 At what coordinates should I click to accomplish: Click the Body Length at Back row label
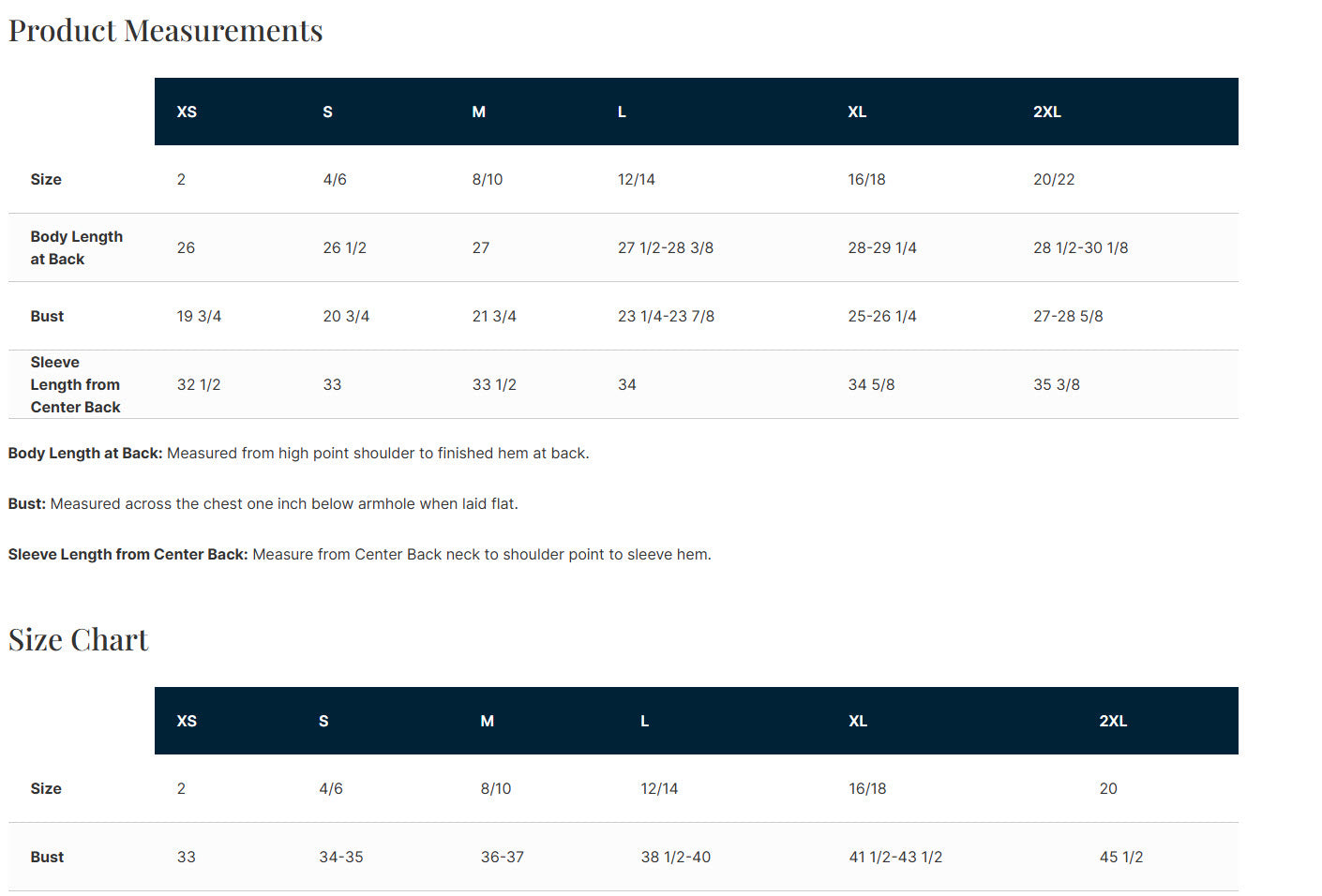coord(76,248)
